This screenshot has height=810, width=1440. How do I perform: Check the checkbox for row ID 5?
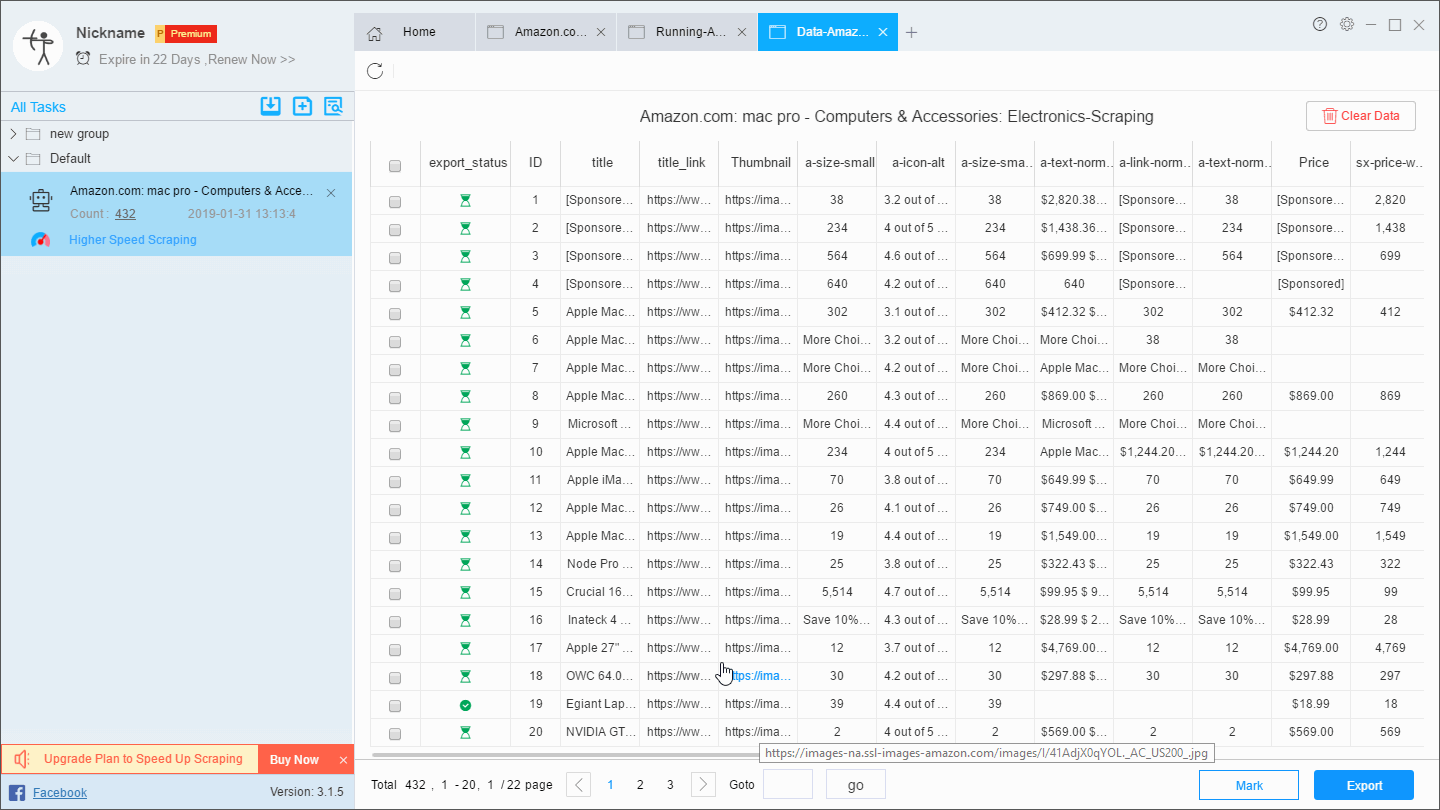[x=395, y=314]
